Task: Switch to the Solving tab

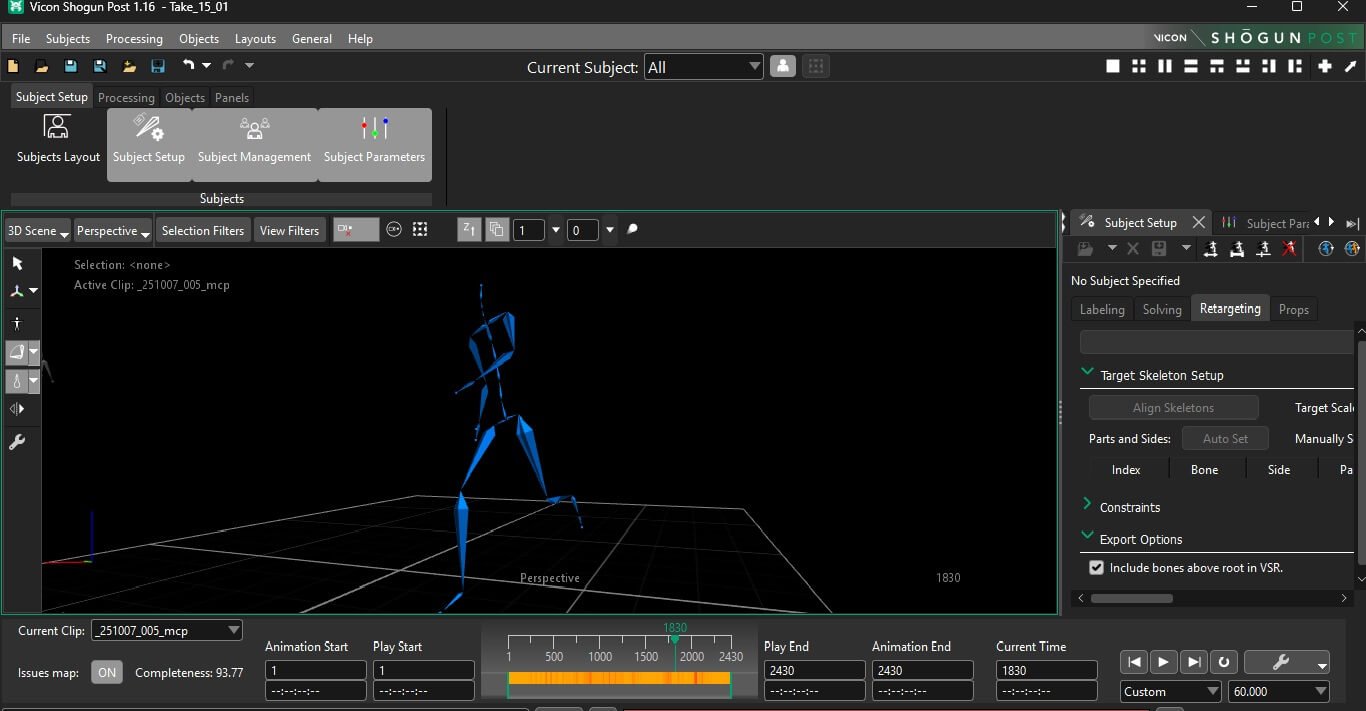Action: point(1162,309)
